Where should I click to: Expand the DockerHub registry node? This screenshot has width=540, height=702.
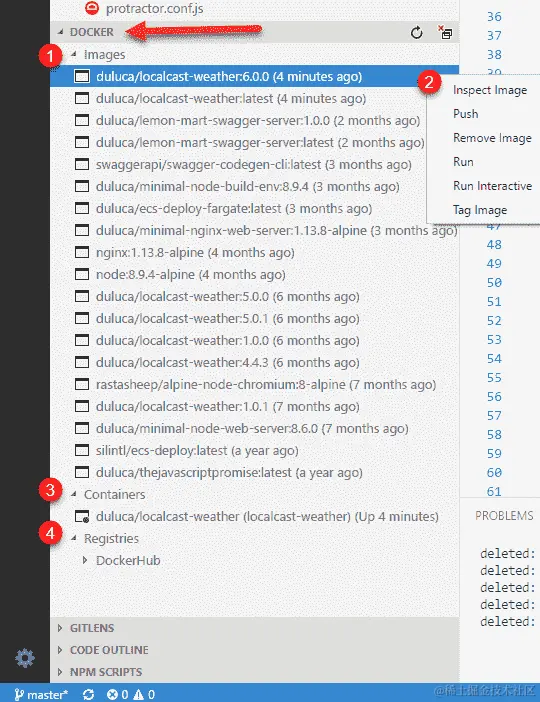85,560
